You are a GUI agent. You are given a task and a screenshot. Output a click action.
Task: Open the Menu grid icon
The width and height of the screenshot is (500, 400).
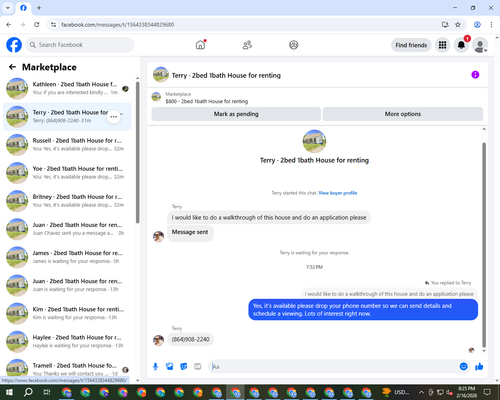442,45
